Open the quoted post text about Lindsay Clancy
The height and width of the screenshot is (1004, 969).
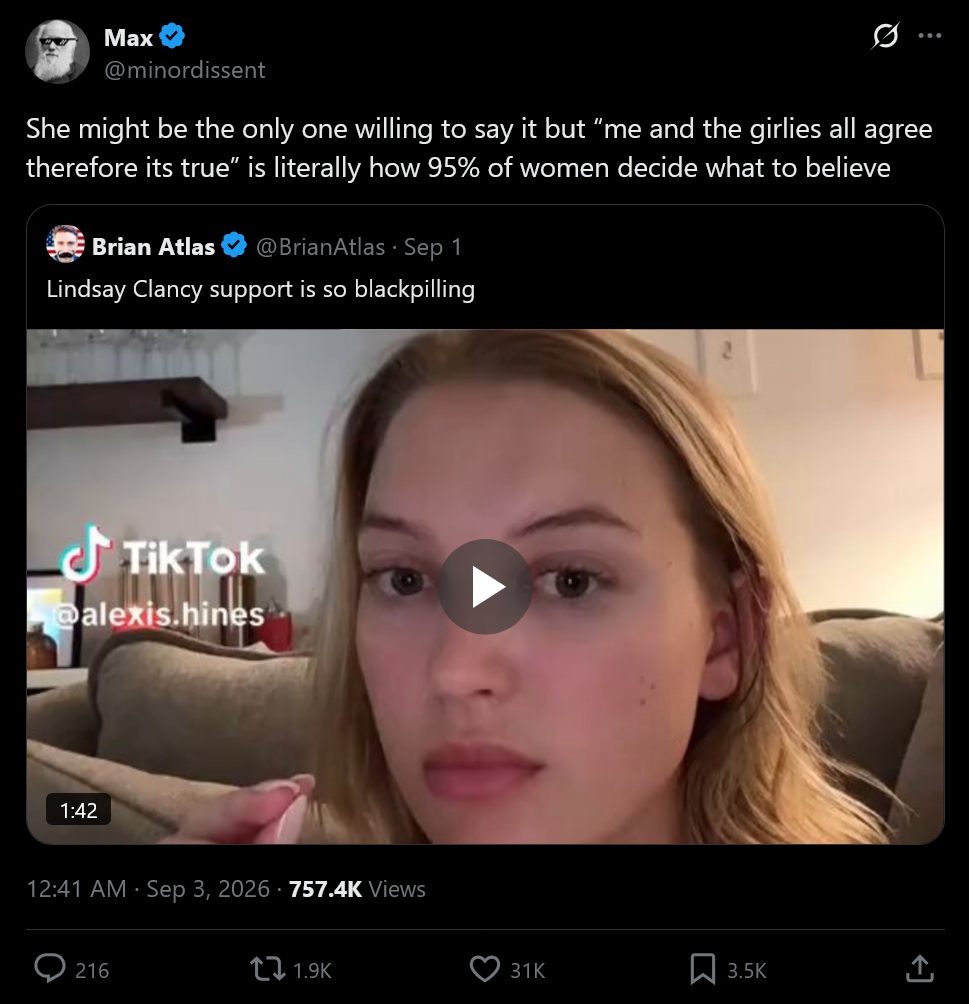[261, 289]
